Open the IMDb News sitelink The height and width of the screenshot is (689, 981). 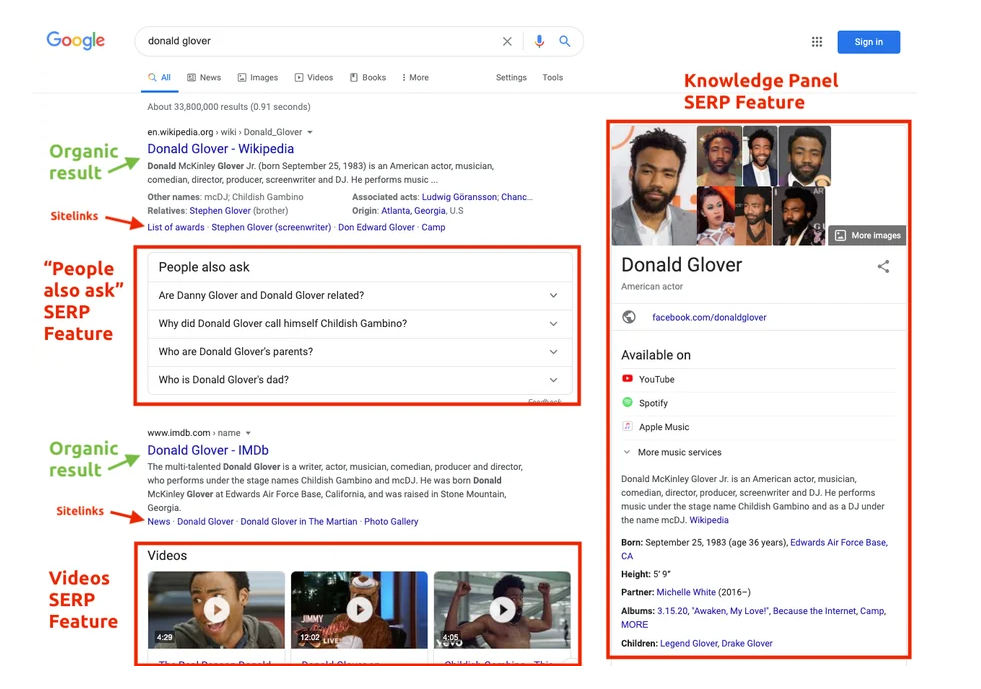(x=158, y=521)
